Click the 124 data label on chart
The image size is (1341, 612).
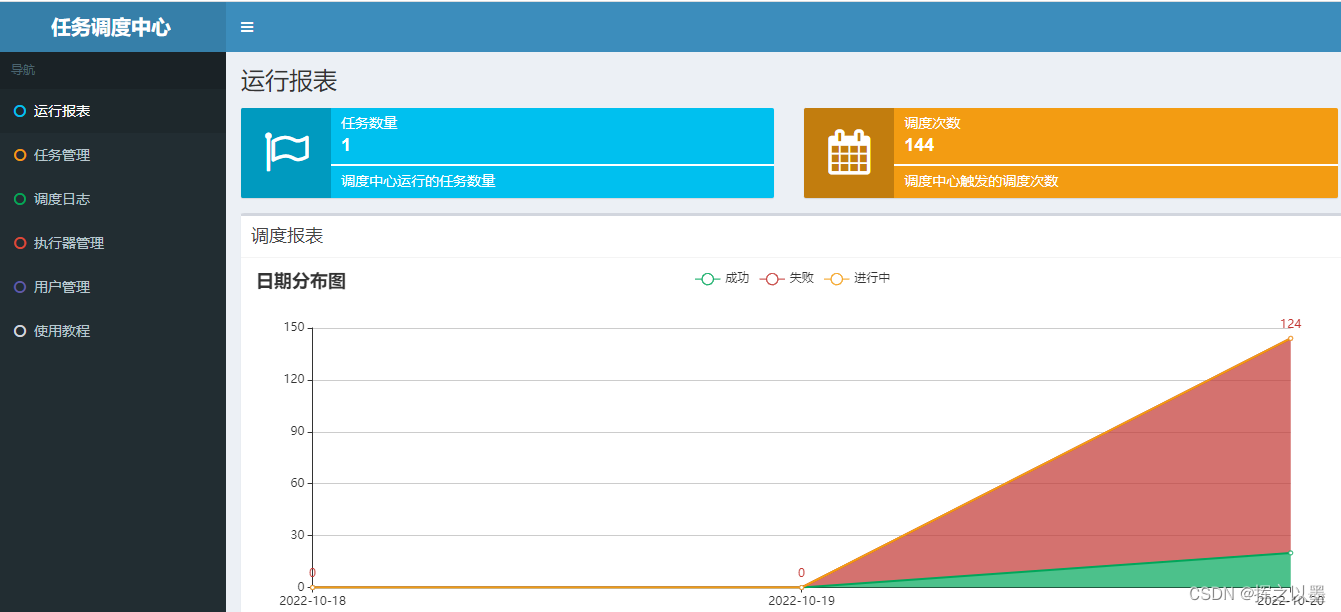pos(1290,324)
